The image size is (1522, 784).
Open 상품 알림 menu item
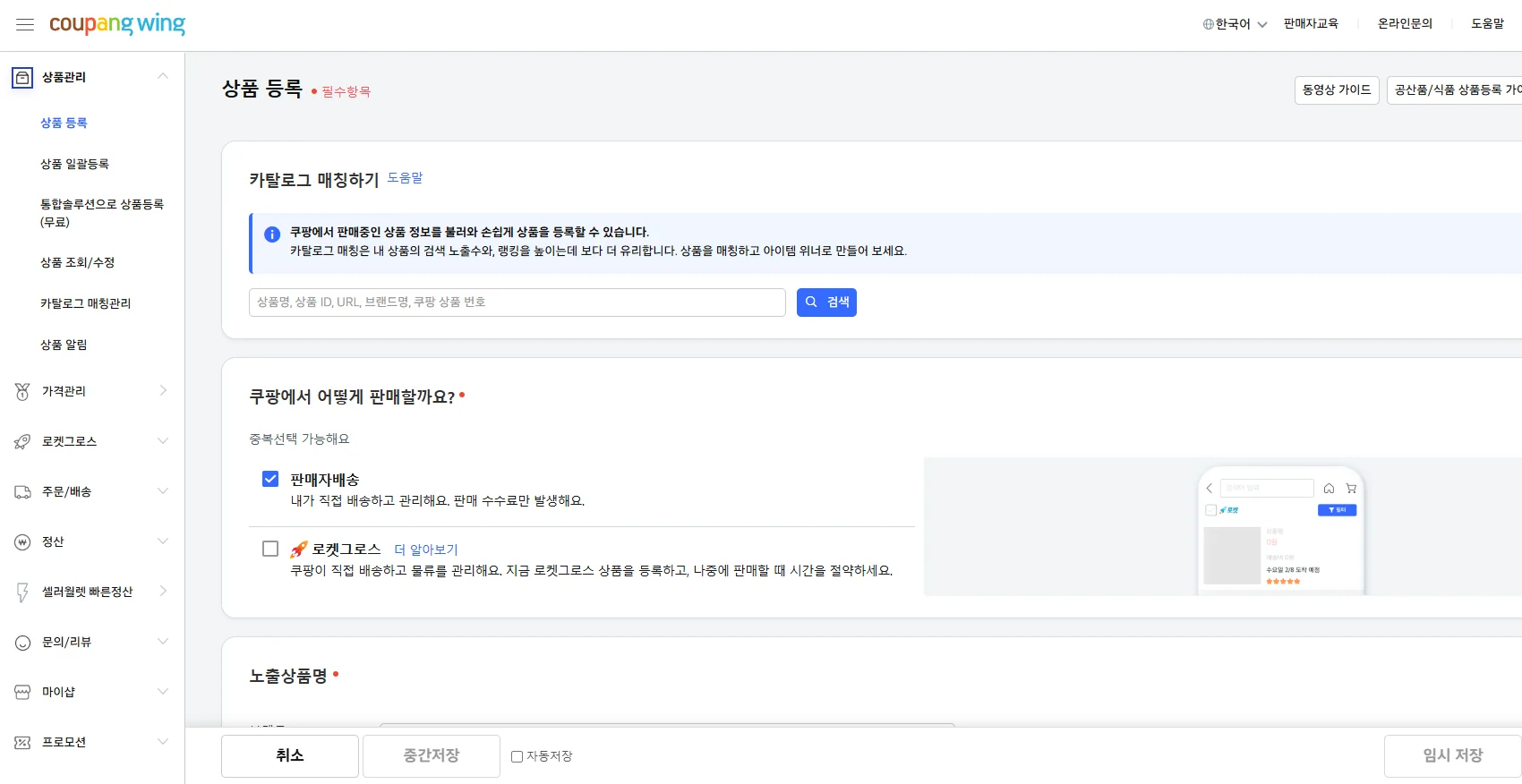64,345
